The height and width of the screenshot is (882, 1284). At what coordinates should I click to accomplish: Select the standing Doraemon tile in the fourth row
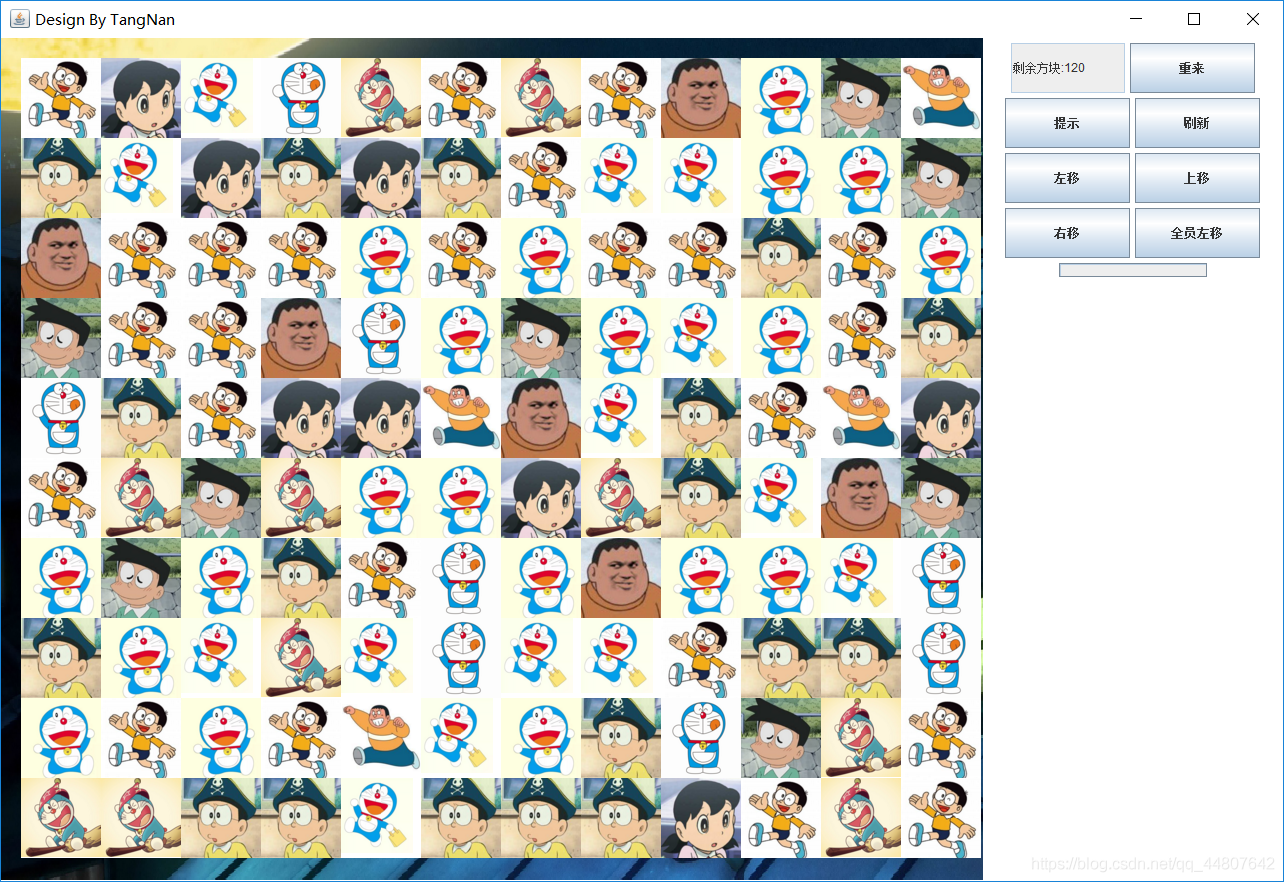tap(381, 338)
